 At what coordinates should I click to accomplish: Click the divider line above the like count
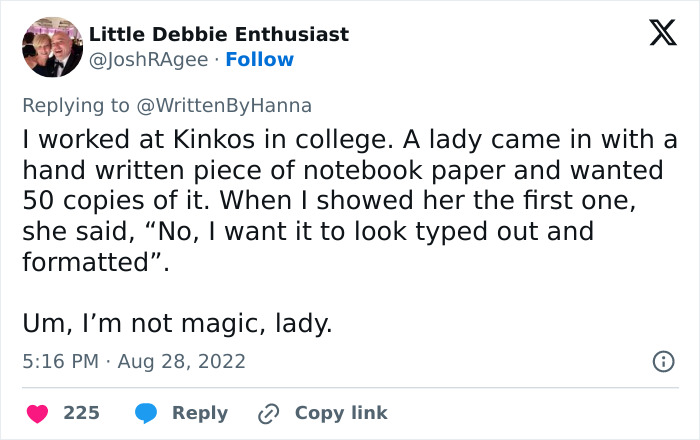coord(350,387)
